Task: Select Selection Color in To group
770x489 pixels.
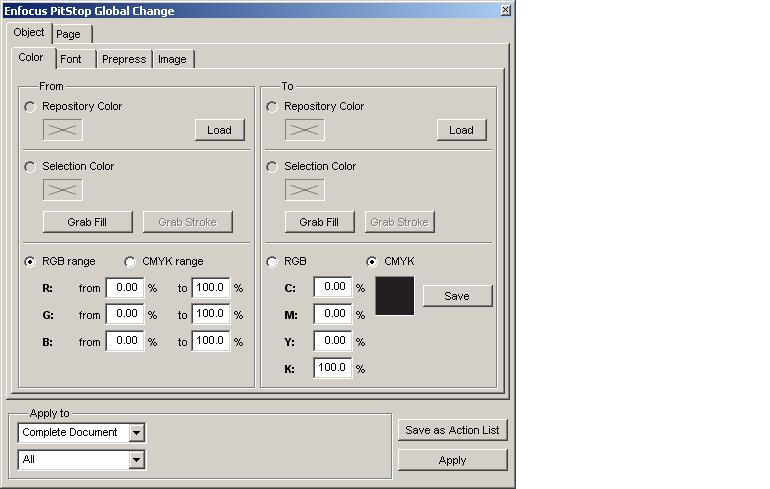Action: tap(272, 167)
